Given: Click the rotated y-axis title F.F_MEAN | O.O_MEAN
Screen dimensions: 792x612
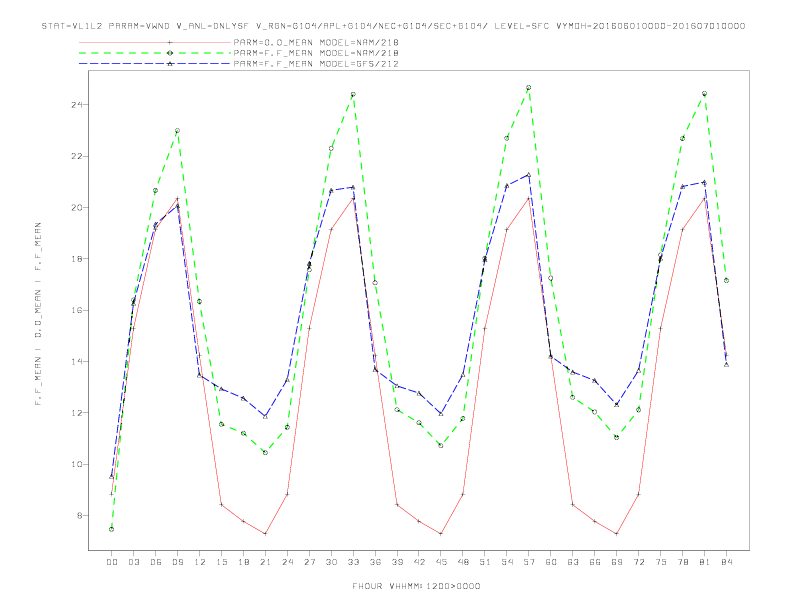Looking at the screenshot, I should pyautogui.click(x=38, y=314).
